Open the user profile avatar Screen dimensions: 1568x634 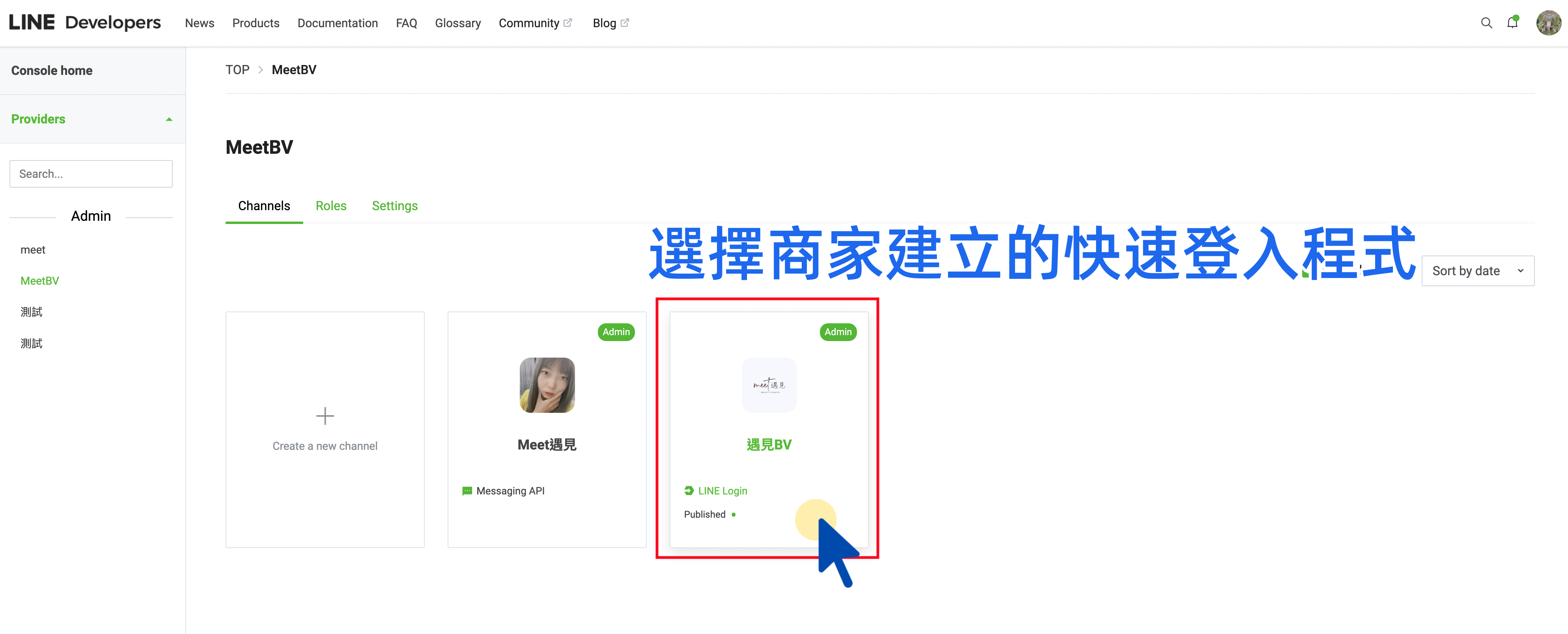(x=1548, y=23)
